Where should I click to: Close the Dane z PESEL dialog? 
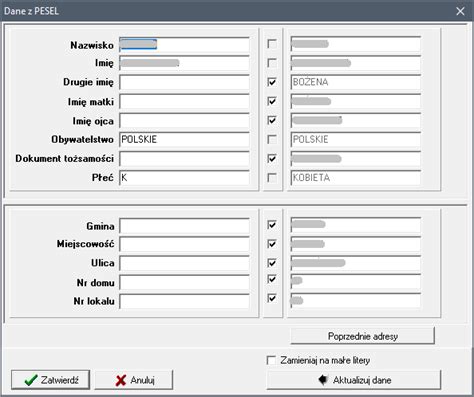click(x=460, y=11)
